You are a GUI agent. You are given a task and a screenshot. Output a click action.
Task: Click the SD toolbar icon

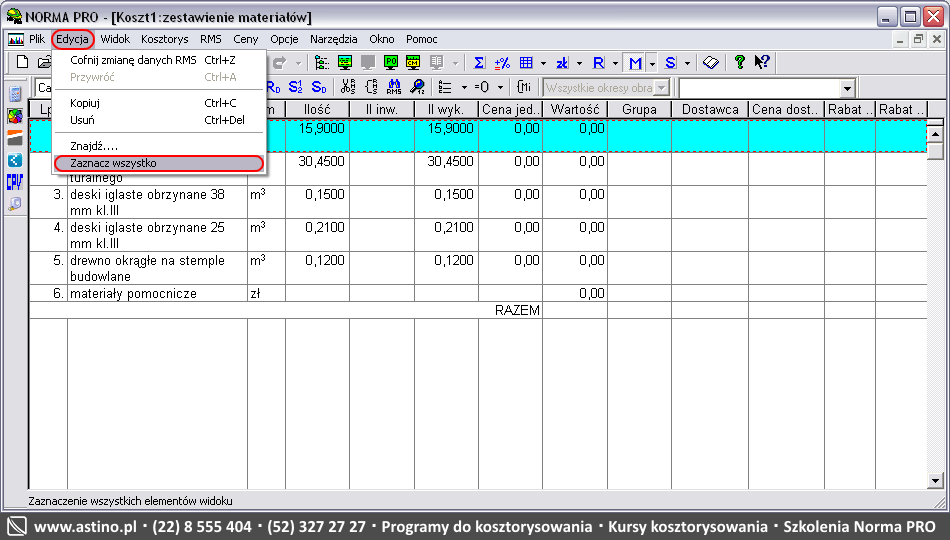point(319,87)
